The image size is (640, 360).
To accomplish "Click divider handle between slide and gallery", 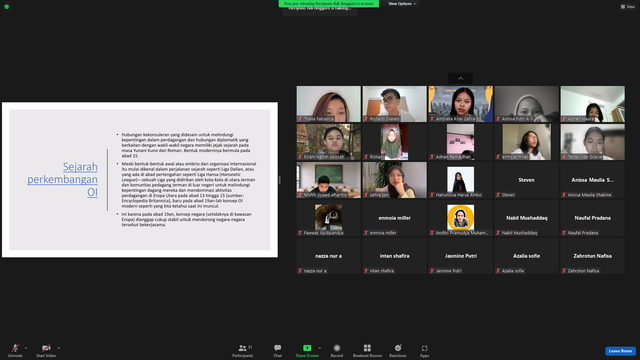I will (x=280, y=180).
